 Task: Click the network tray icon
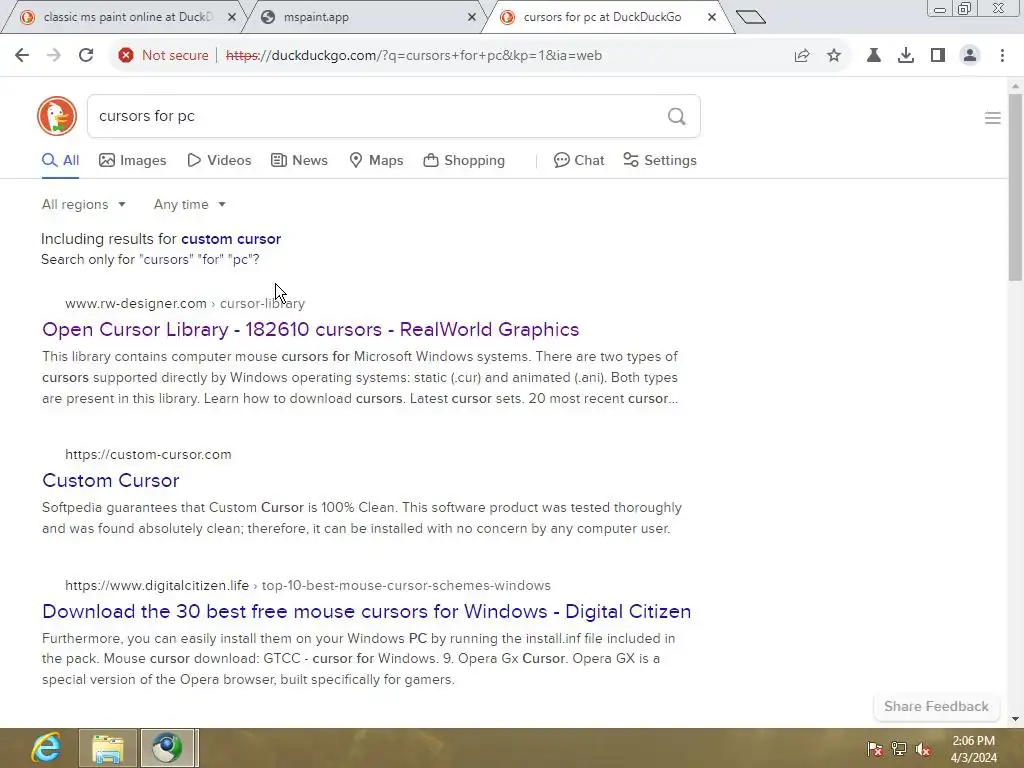[x=899, y=749]
